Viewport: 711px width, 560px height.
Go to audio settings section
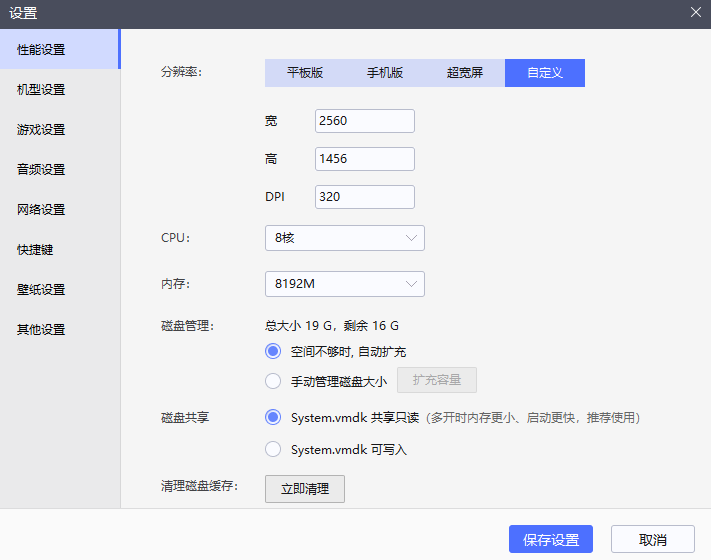41,169
